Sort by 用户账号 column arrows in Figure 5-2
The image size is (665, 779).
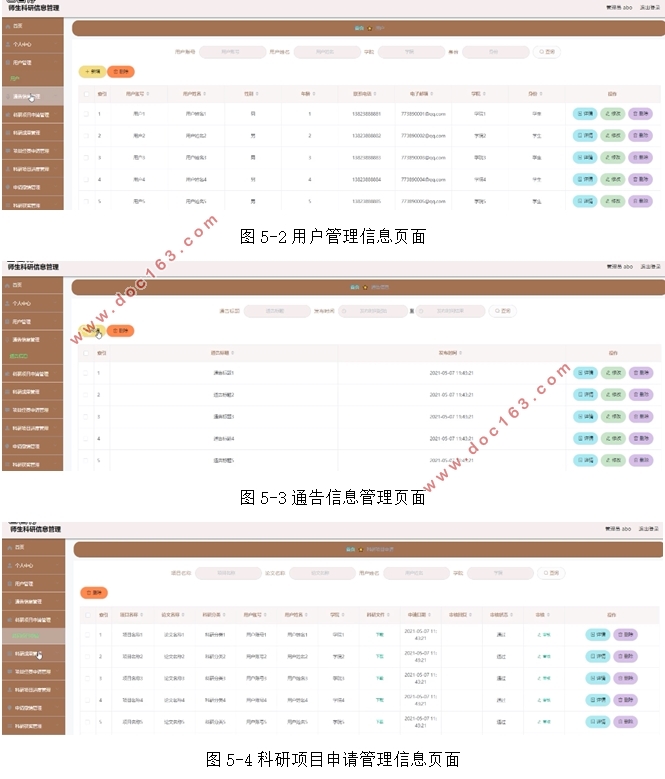(148, 94)
